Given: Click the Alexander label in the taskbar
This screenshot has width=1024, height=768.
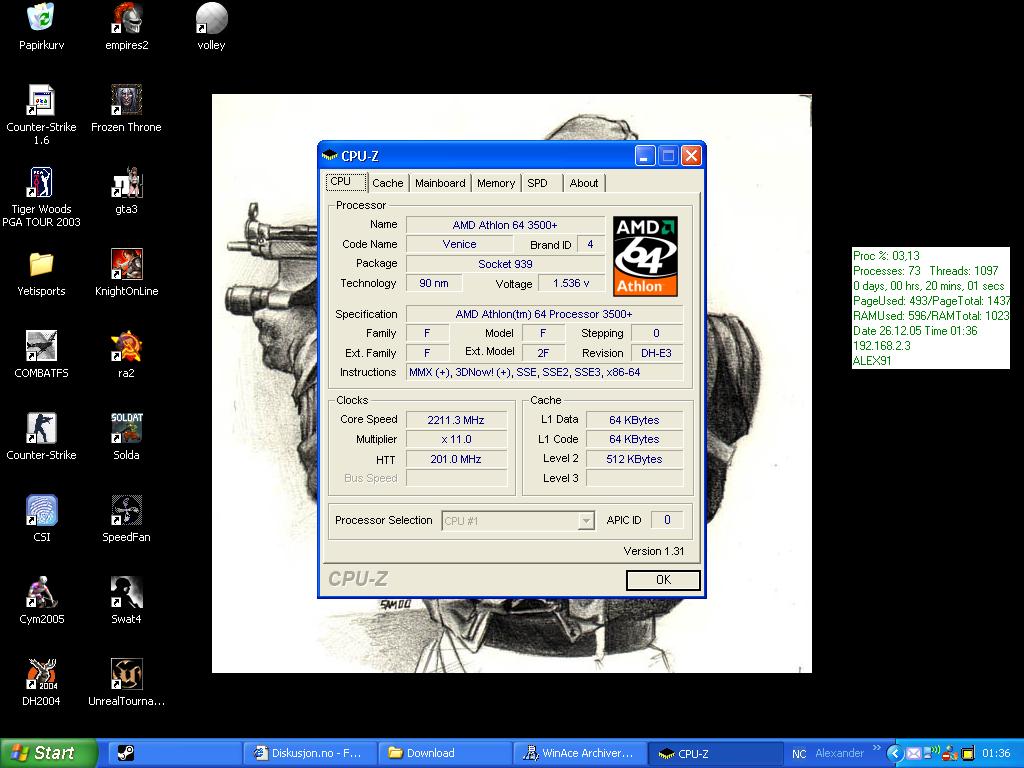Looking at the screenshot, I should pyautogui.click(x=839, y=754).
